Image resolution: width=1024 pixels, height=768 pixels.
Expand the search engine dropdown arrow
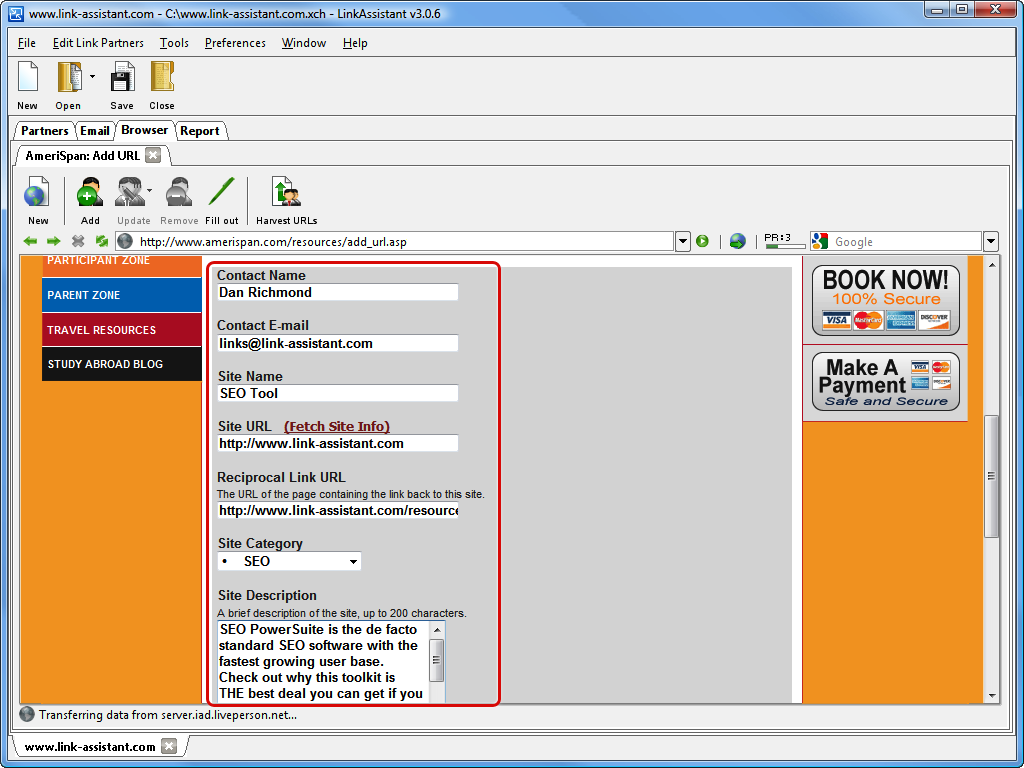(x=991, y=242)
